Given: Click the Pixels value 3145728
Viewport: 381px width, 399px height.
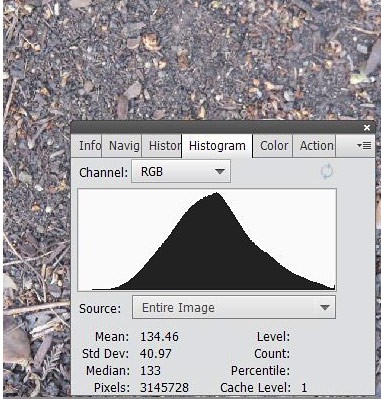Looking at the screenshot, I should (164, 388).
